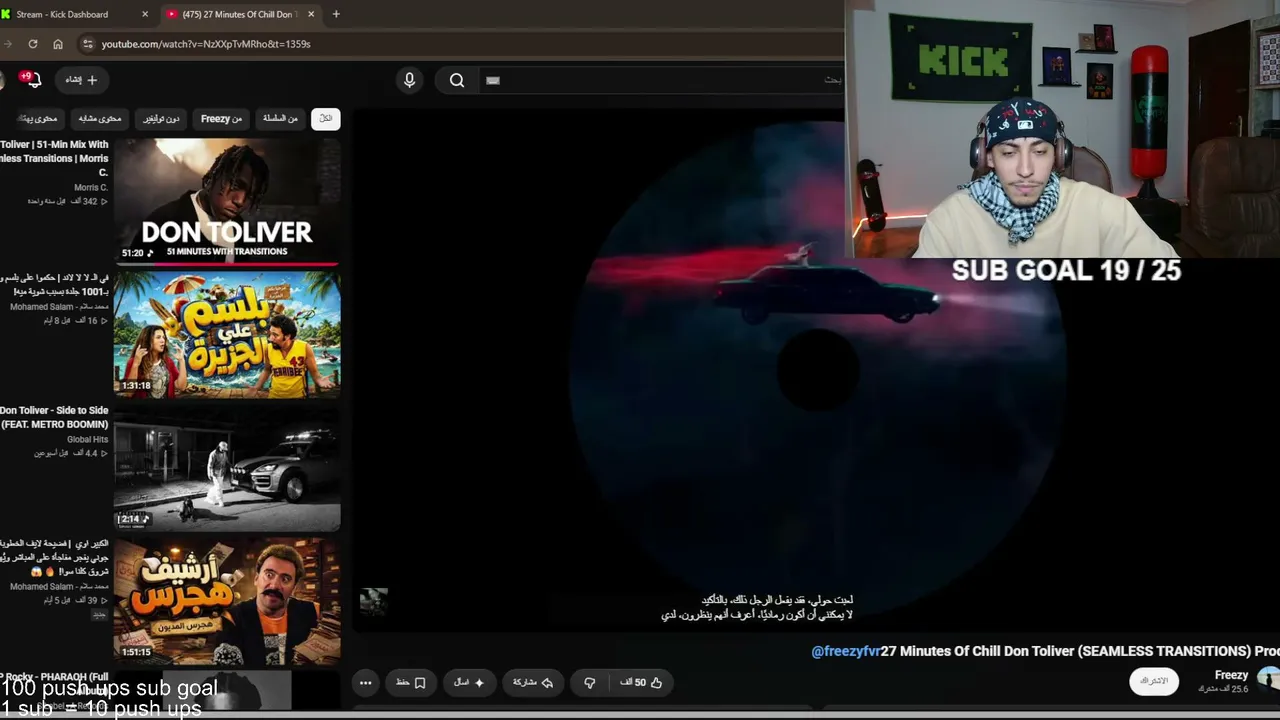Open a new browser tab
Image resolution: width=1280 pixels, height=720 pixels.
tap(336, 14)
